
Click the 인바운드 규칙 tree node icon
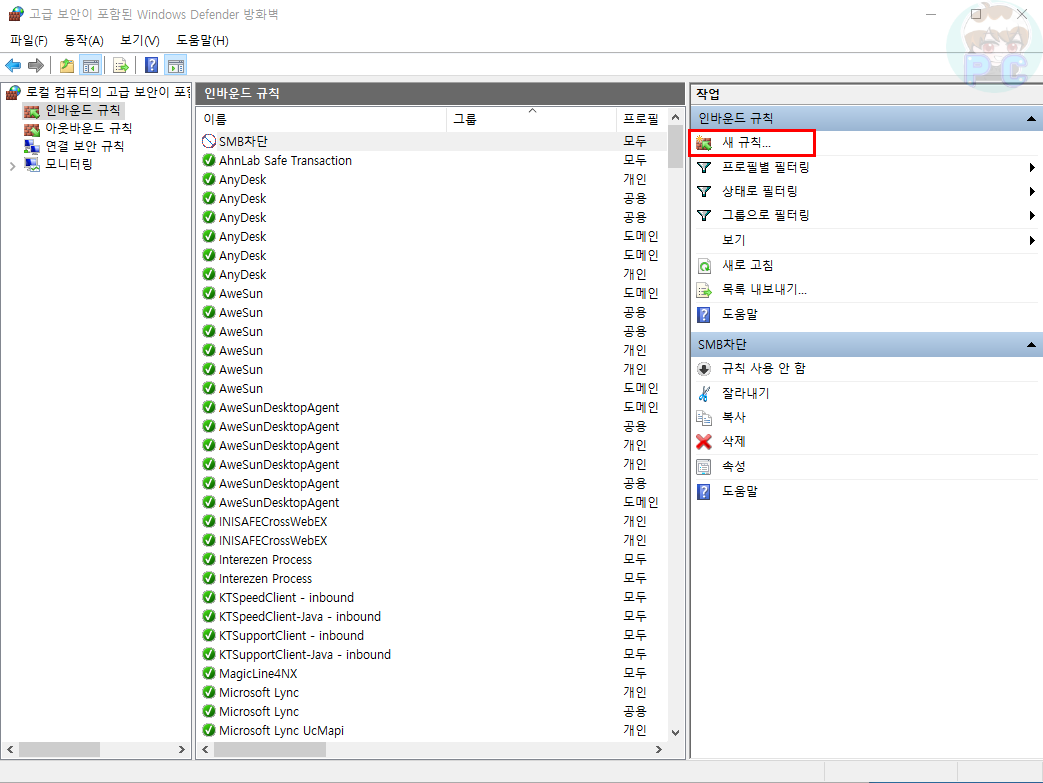pos(32,110)
